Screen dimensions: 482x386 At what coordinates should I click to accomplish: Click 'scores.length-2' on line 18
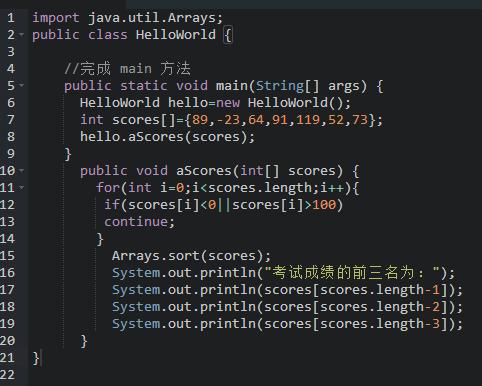[x=380, y=307]
